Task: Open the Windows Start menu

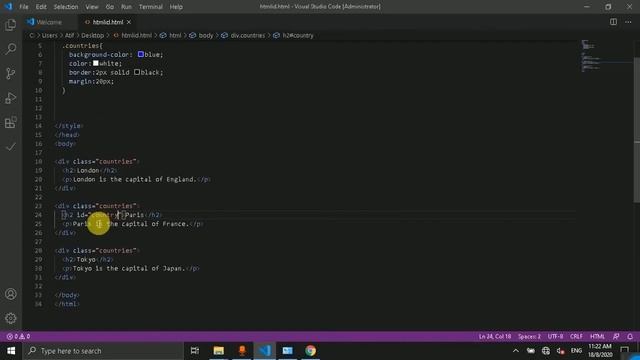Action: [11, 351]
